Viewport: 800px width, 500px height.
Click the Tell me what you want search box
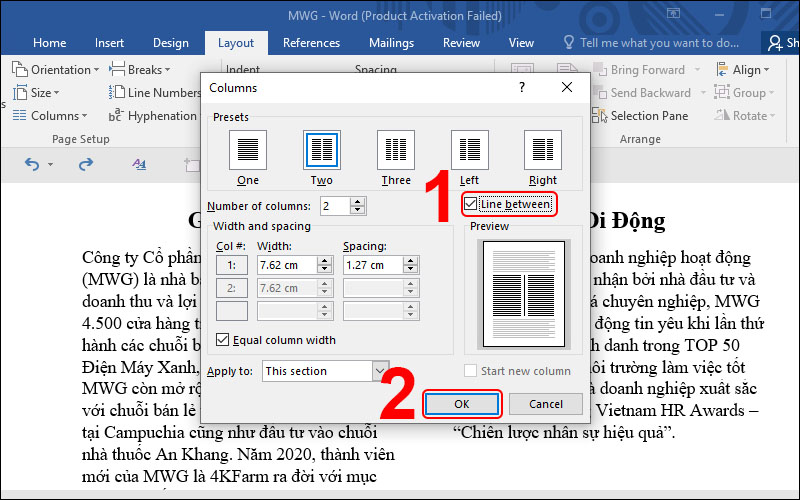point(659,43)
